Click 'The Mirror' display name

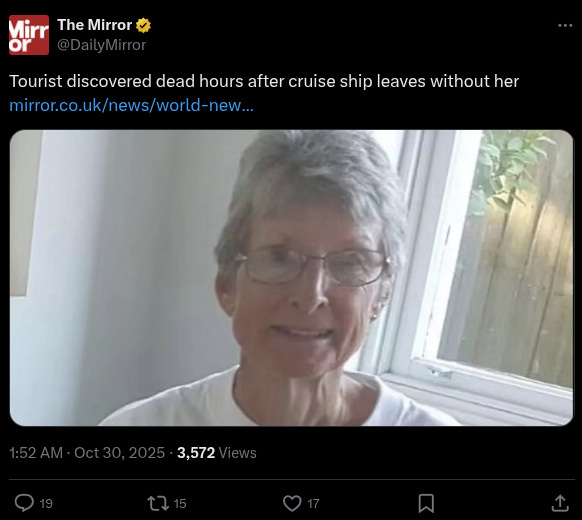pyautogui.click(x=95, y=25)
